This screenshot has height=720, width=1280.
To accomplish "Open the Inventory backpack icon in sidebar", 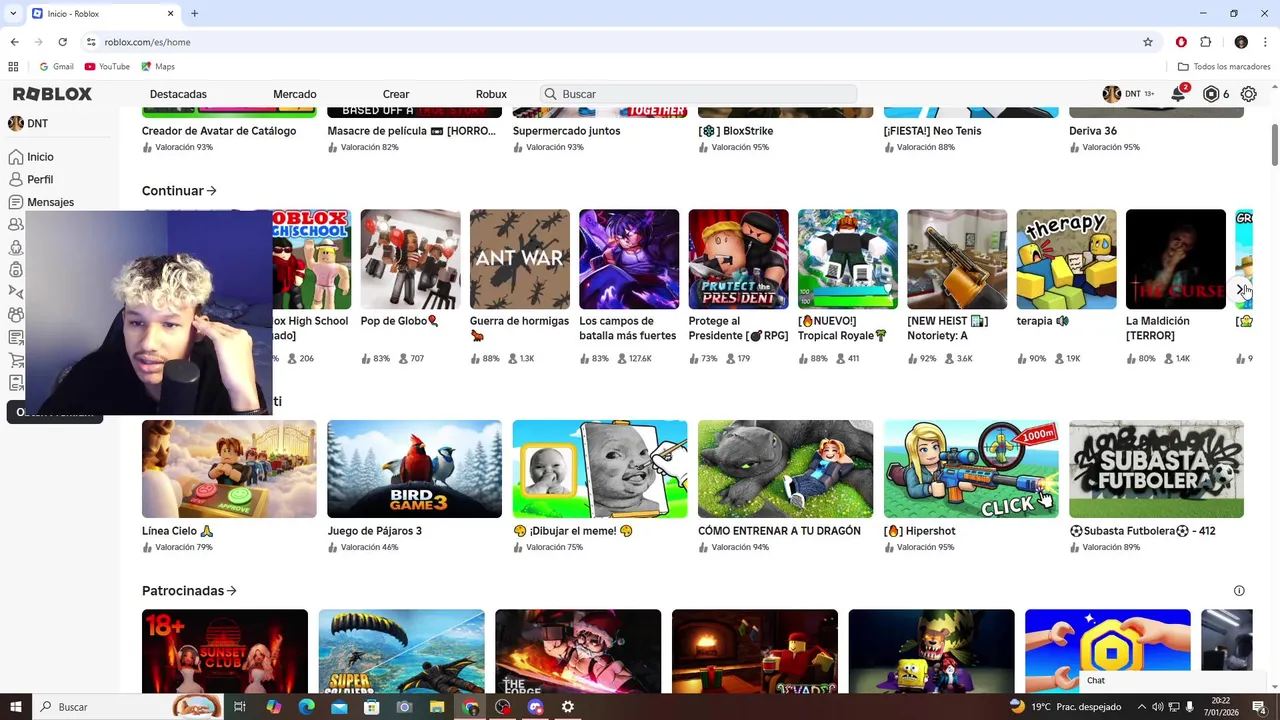I will 15,270.
